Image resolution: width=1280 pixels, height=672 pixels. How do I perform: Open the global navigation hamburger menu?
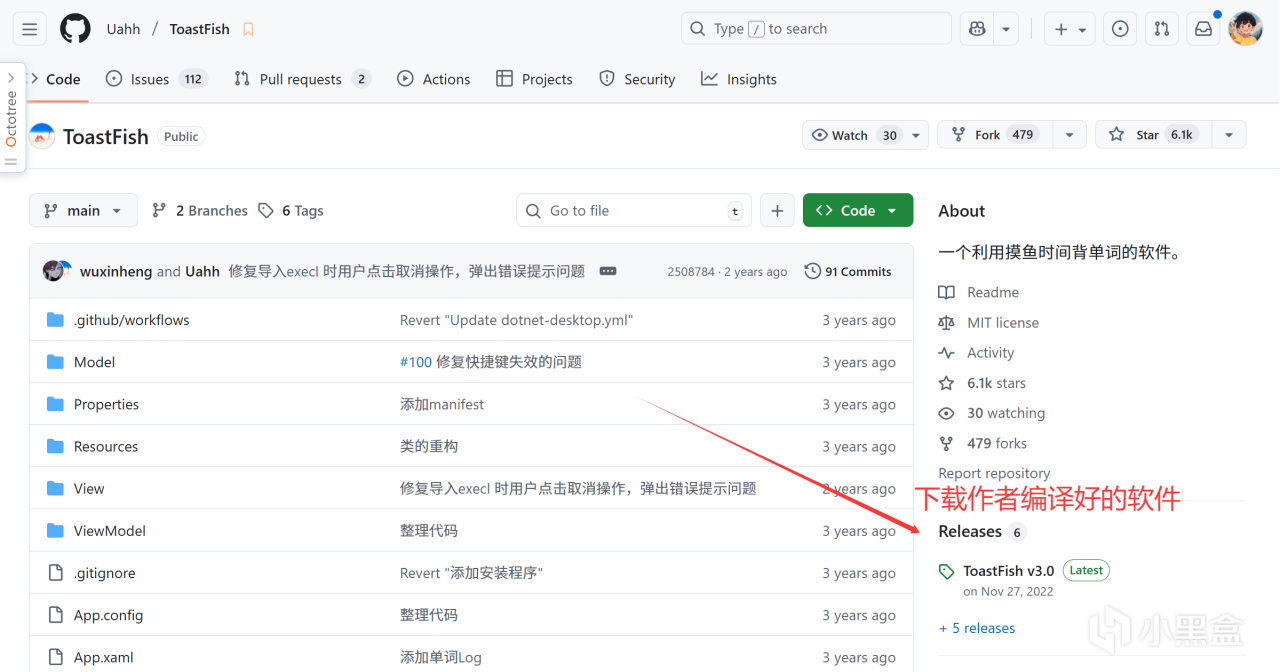(29, 28)
